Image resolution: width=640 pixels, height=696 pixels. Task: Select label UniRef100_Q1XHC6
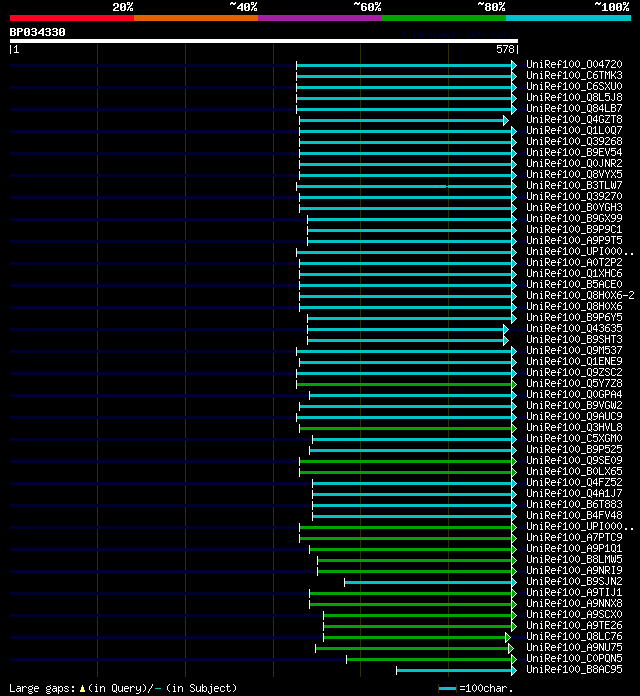pos(574,273)
